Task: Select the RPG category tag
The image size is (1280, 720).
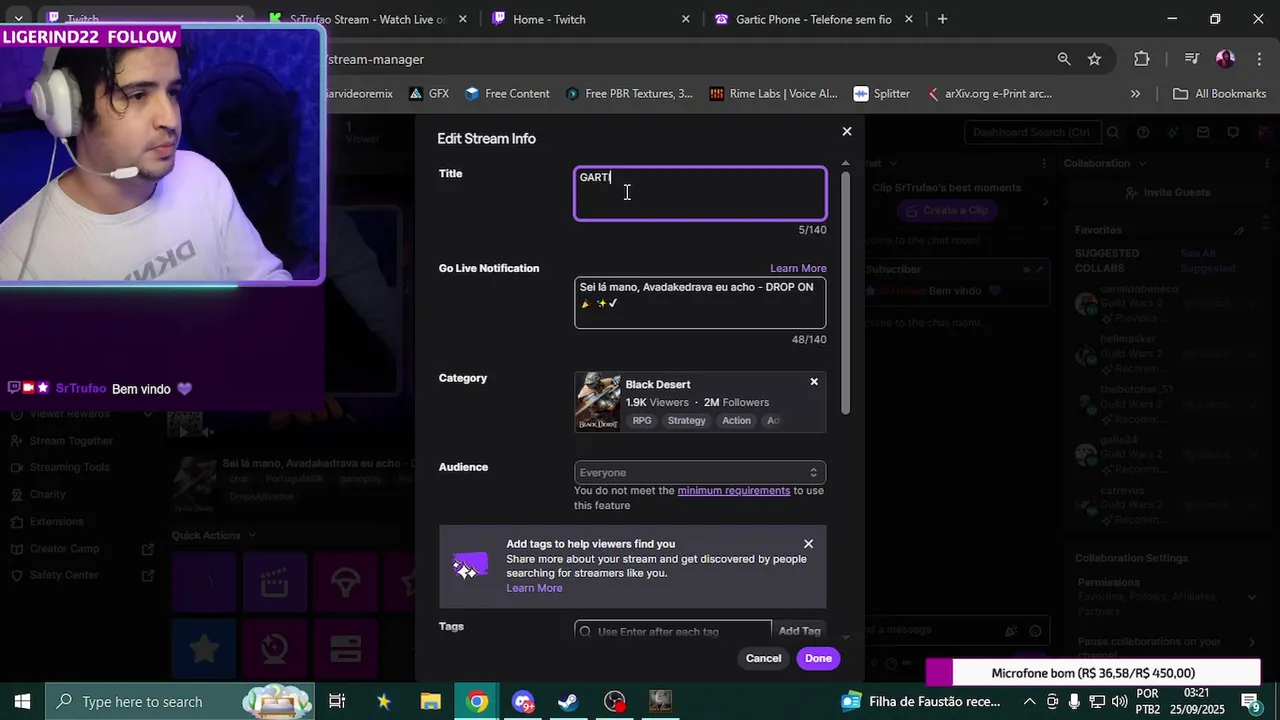Action: tap(642, 421)
